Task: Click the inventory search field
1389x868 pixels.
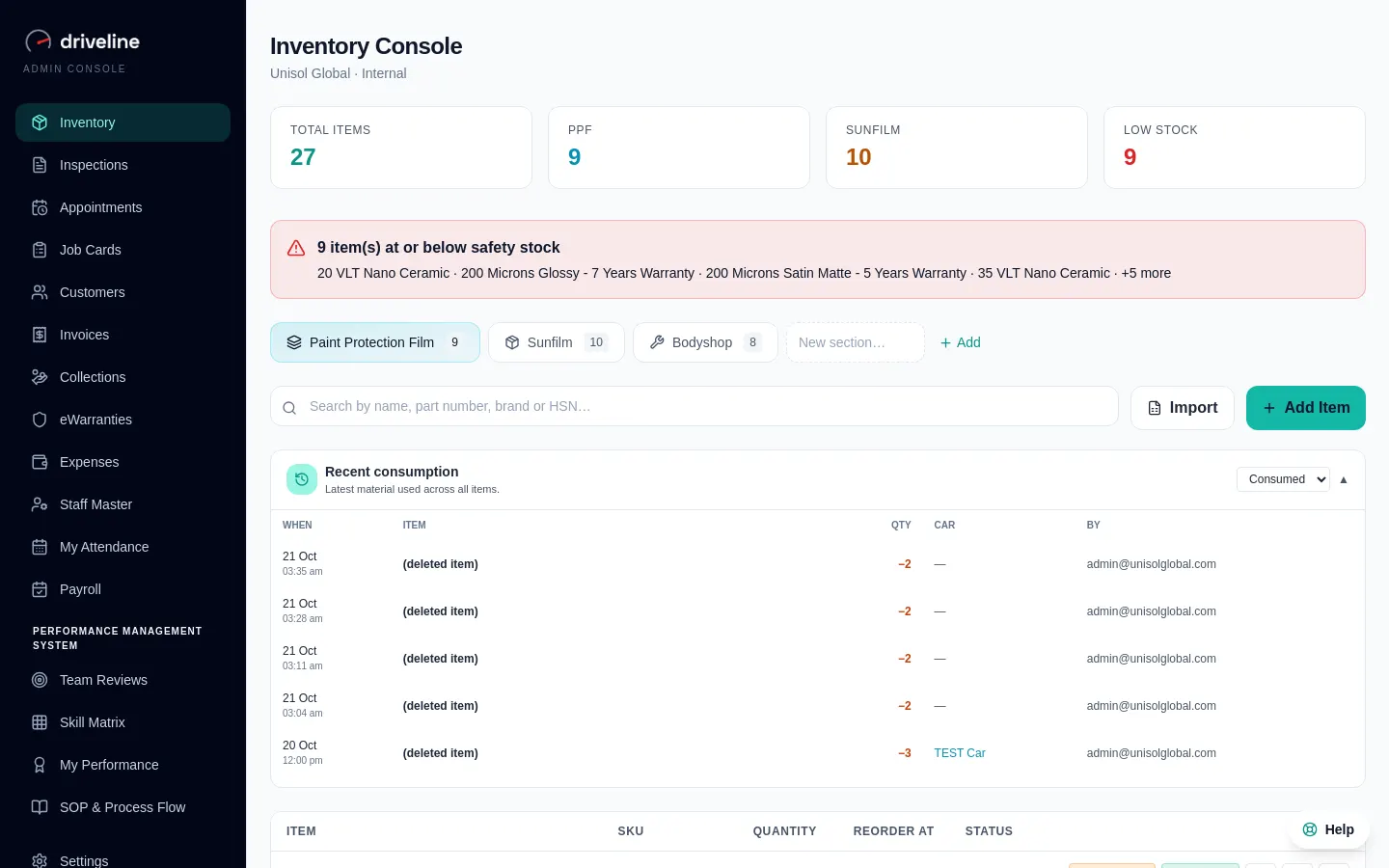Action: [694, 407]
